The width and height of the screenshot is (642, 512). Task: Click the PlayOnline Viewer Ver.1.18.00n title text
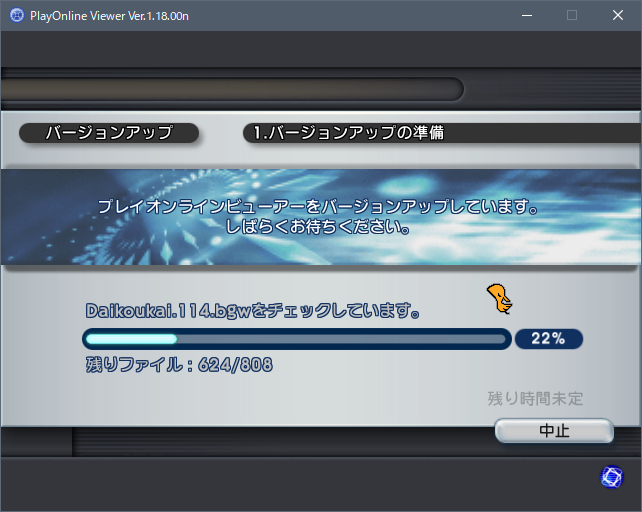click(109, 16)
